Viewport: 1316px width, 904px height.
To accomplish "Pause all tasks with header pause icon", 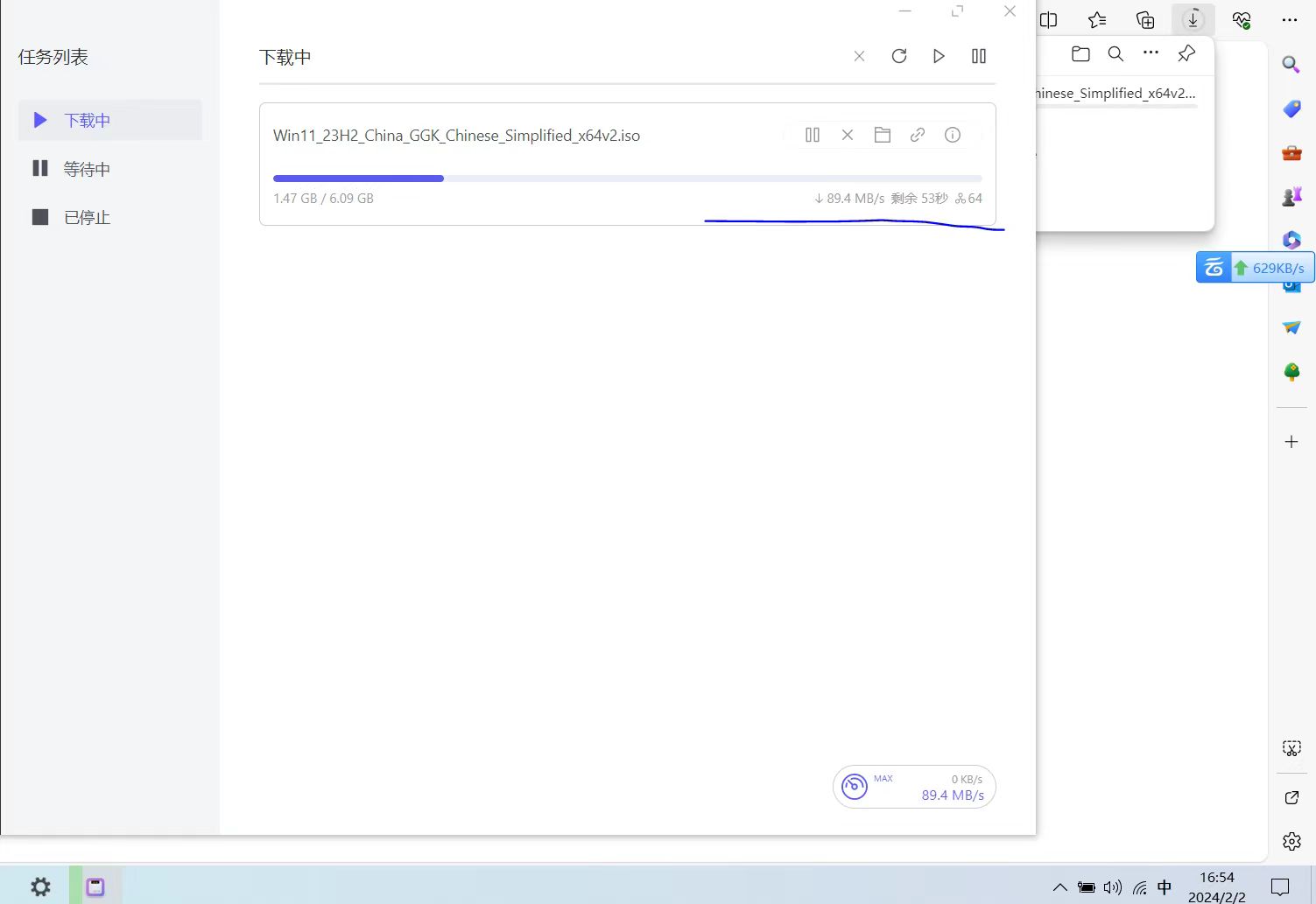I will pyautogui.click(x=979, y=56).
